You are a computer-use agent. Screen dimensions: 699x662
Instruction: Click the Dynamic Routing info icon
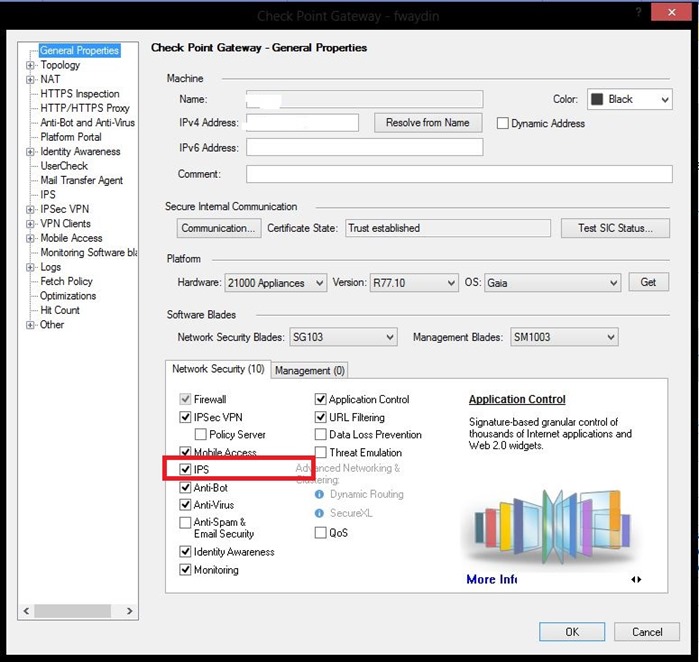(319, 494)
